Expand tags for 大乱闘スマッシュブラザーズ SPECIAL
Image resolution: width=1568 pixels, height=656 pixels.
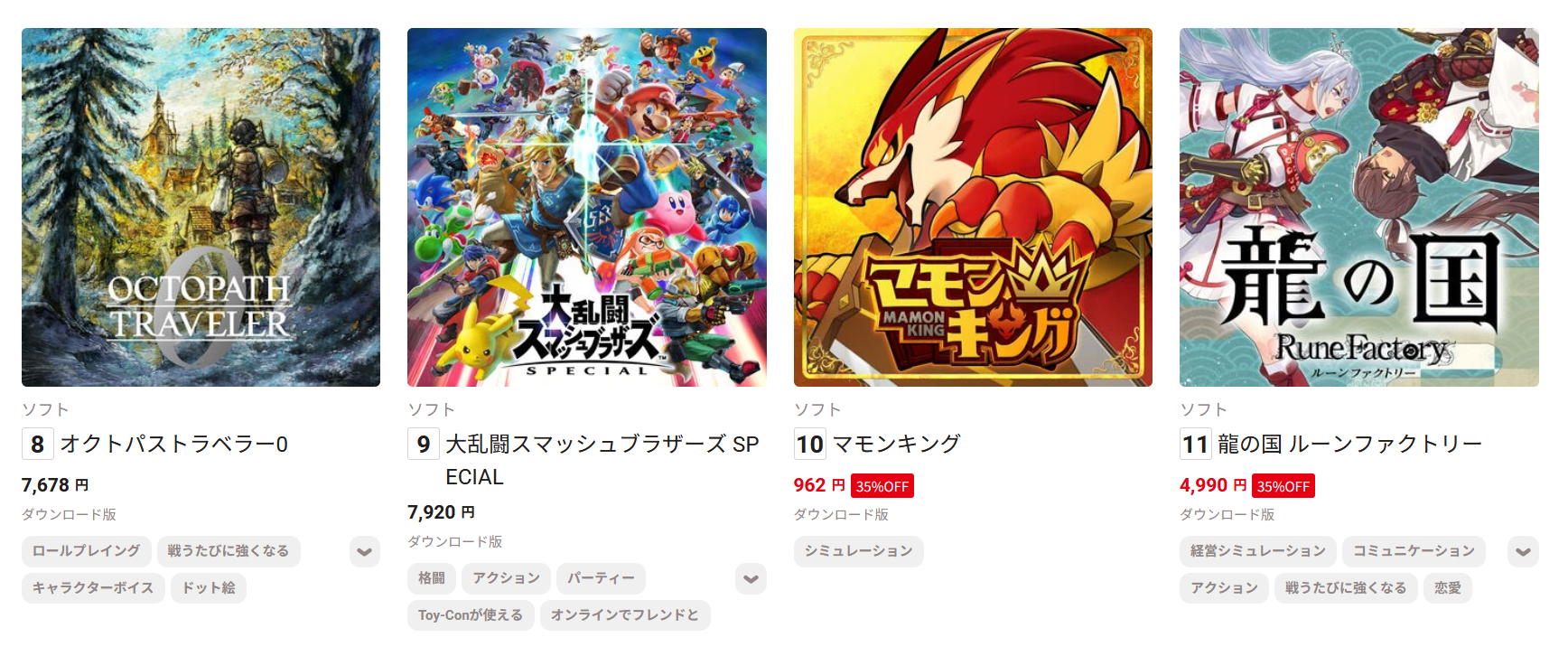(751, 578)
